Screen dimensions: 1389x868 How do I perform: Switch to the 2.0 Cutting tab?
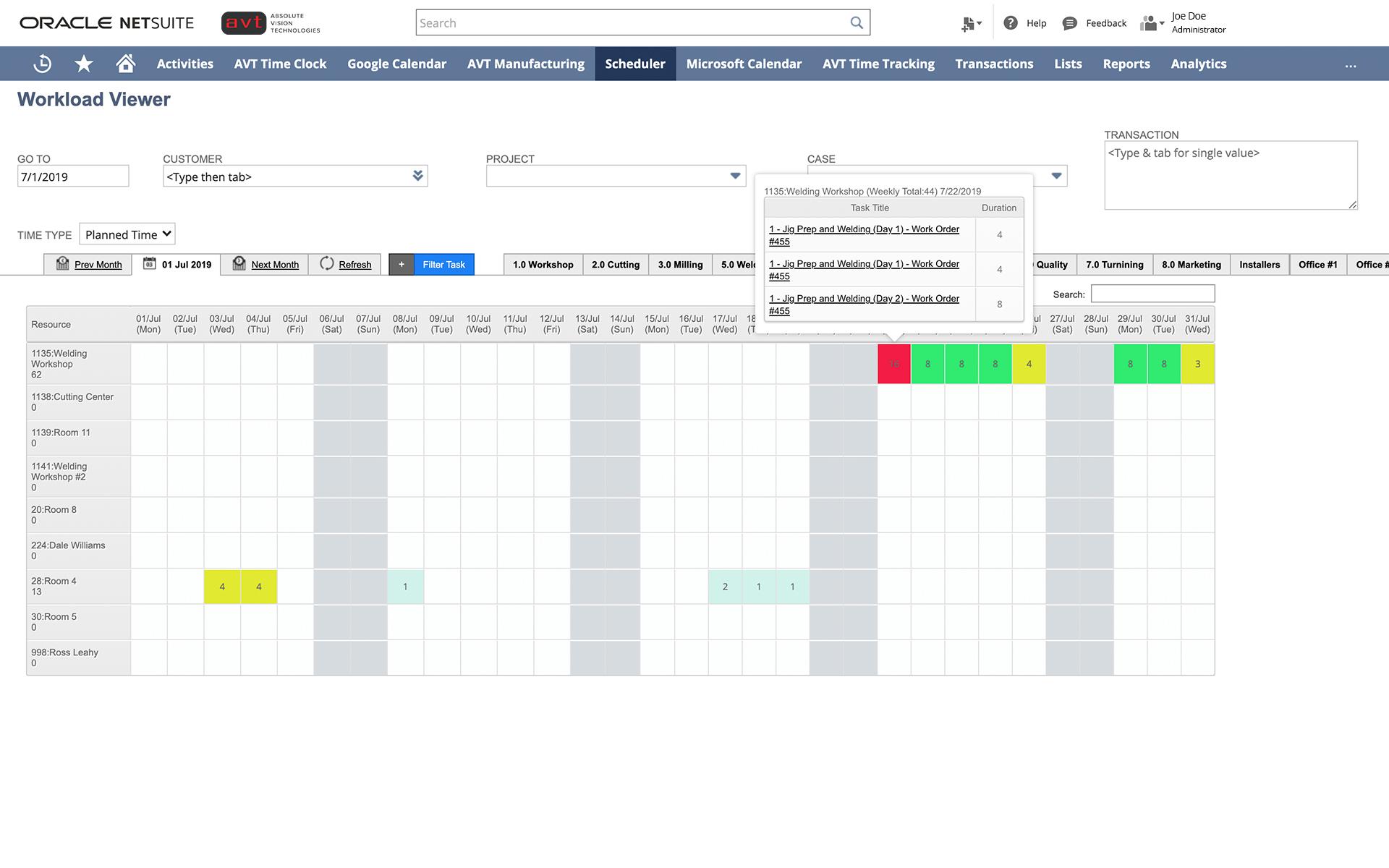coord(615,265)
